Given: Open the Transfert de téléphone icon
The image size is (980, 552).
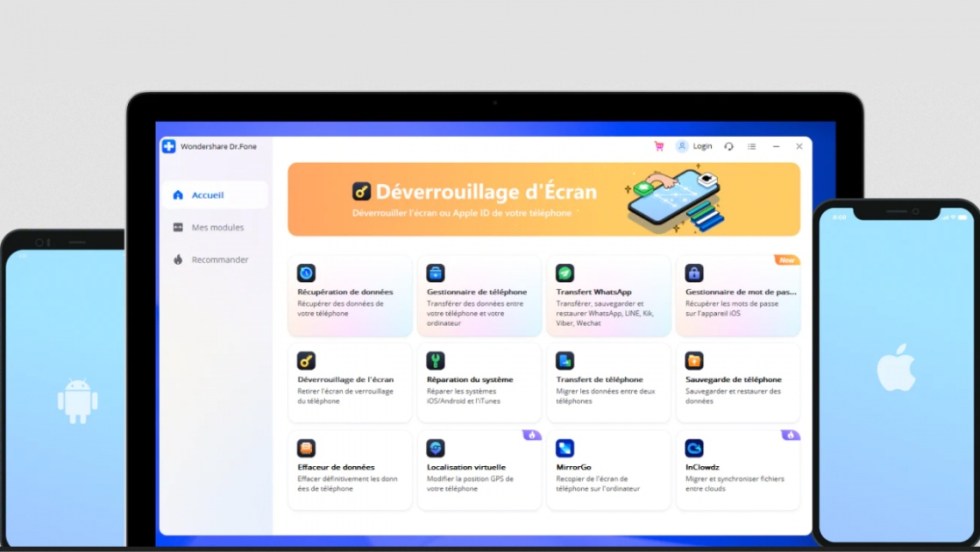Looking at the screenshot, I should (565, 360).
